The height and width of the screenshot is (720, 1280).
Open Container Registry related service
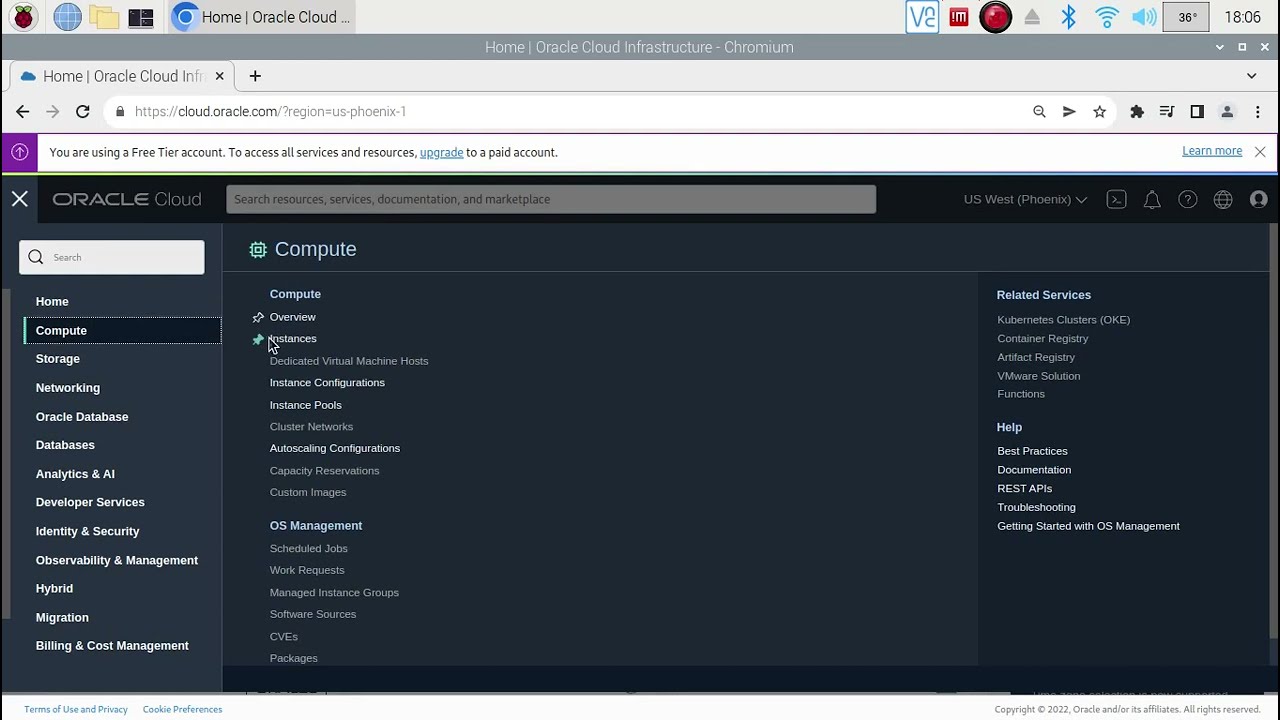[x=1043, y=339]
